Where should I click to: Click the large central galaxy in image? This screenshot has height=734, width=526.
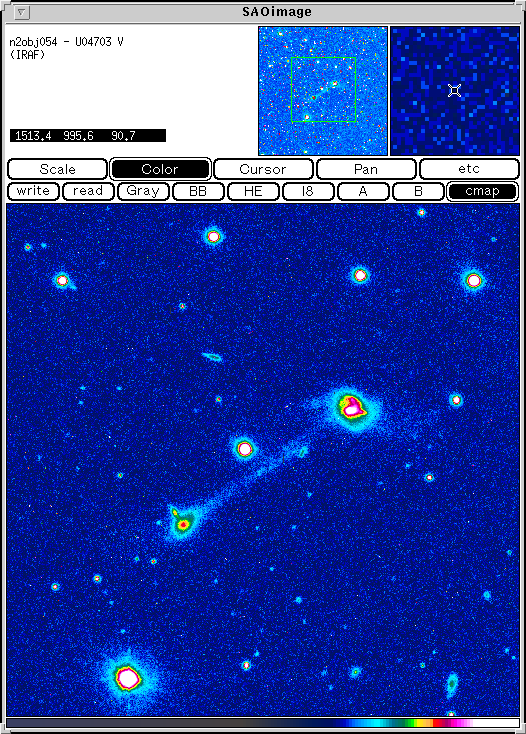pos(352,407)
